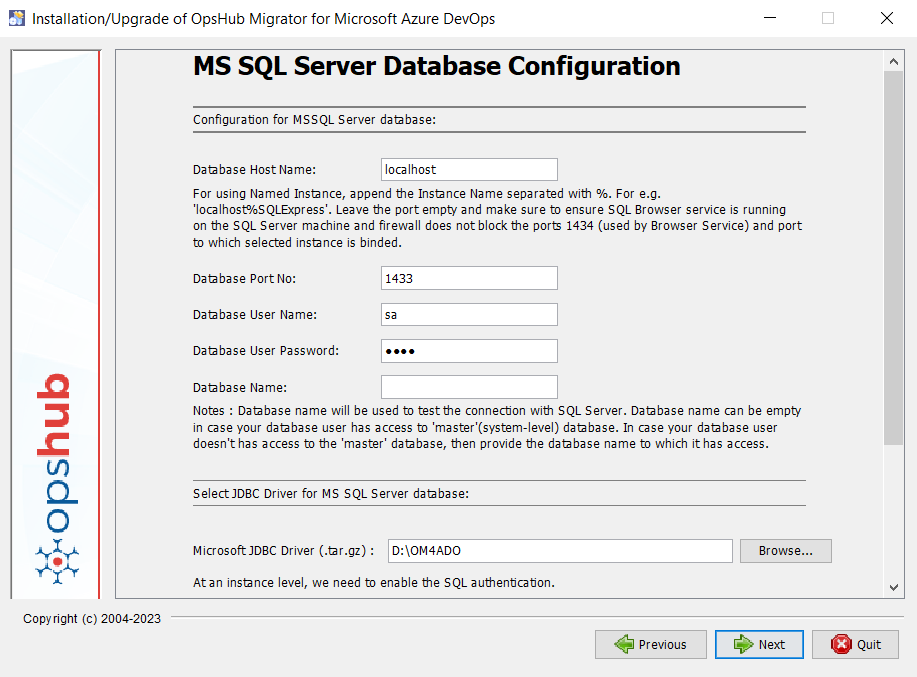
Task: Click the installer app icon in title bar
Action: [17, 18]
